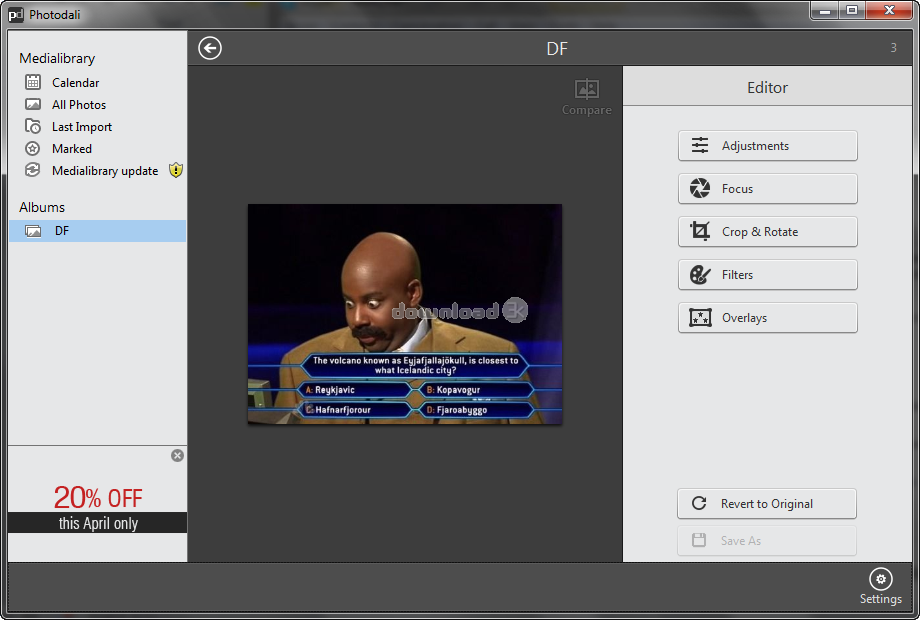
Task: Click the 20% OFF promotion banner
Action: 97,508
